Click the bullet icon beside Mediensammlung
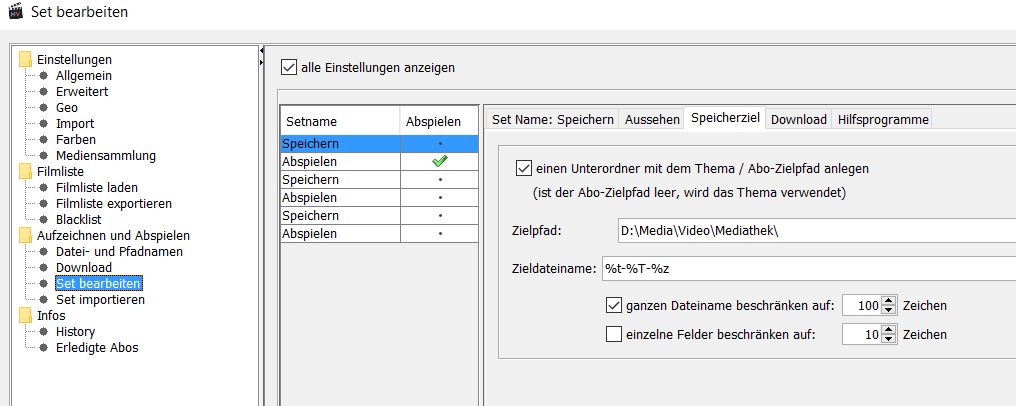 click(x=43, y=156)
